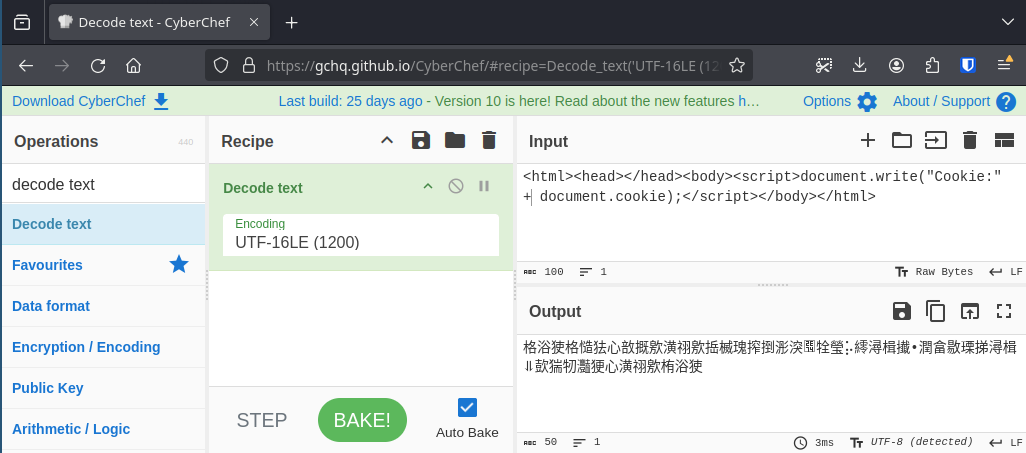1026x453 pixels.
Task: Change the input LF end-of-line sequence
Action: [1006, 272]
